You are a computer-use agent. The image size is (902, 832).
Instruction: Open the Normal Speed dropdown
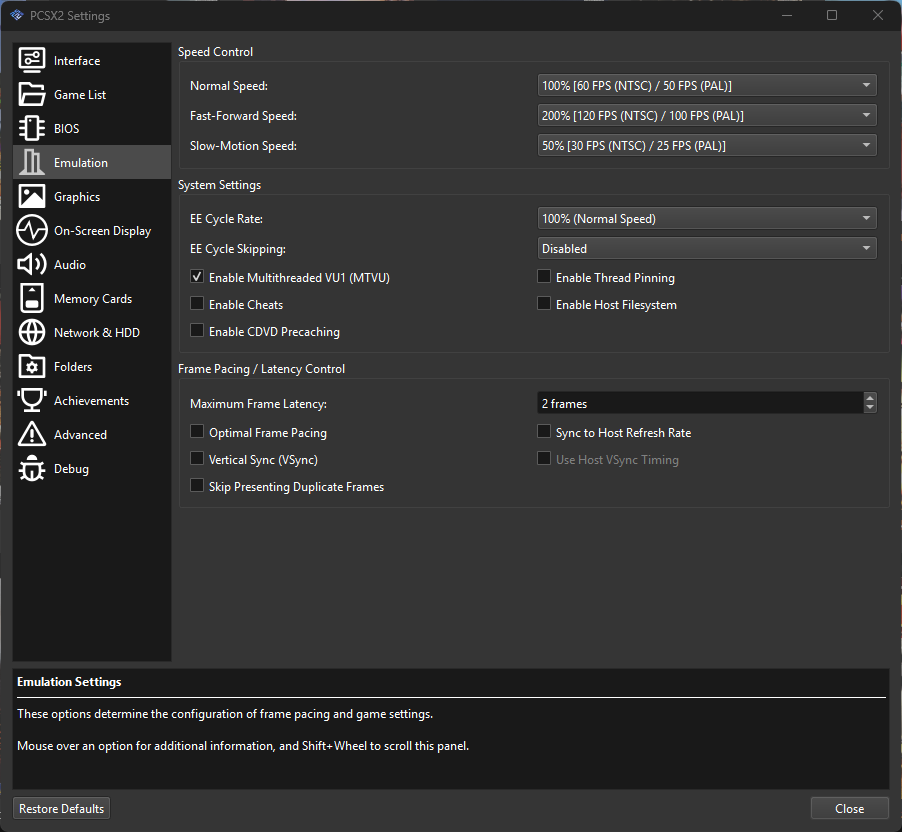tap(707, 85)
